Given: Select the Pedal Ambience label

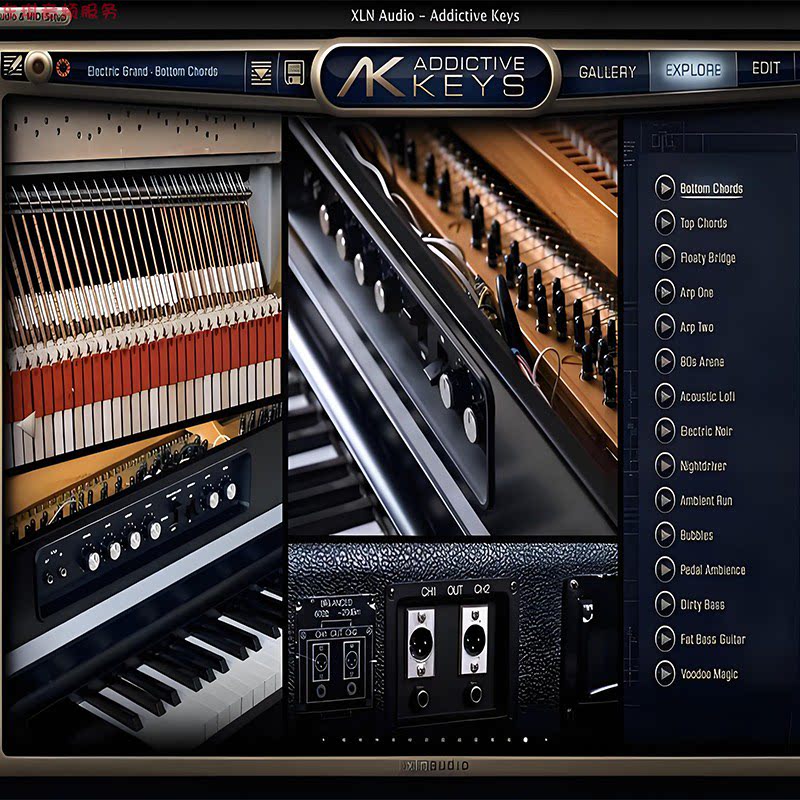Looking at the screenshot, I should click(x=713, y=570).
